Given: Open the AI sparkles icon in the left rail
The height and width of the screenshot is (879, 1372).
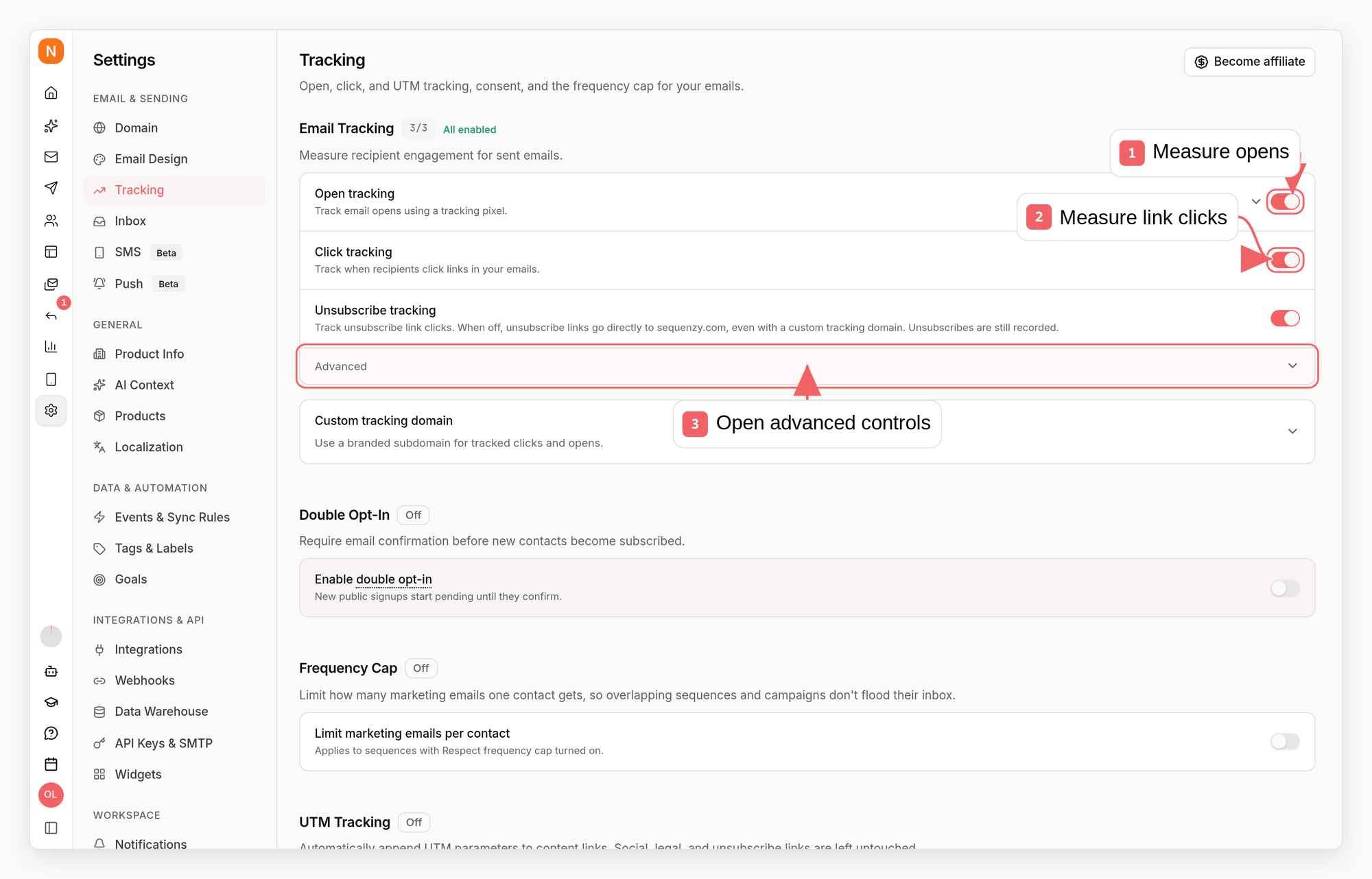Looking at the screenshot, I should (51, 125).
